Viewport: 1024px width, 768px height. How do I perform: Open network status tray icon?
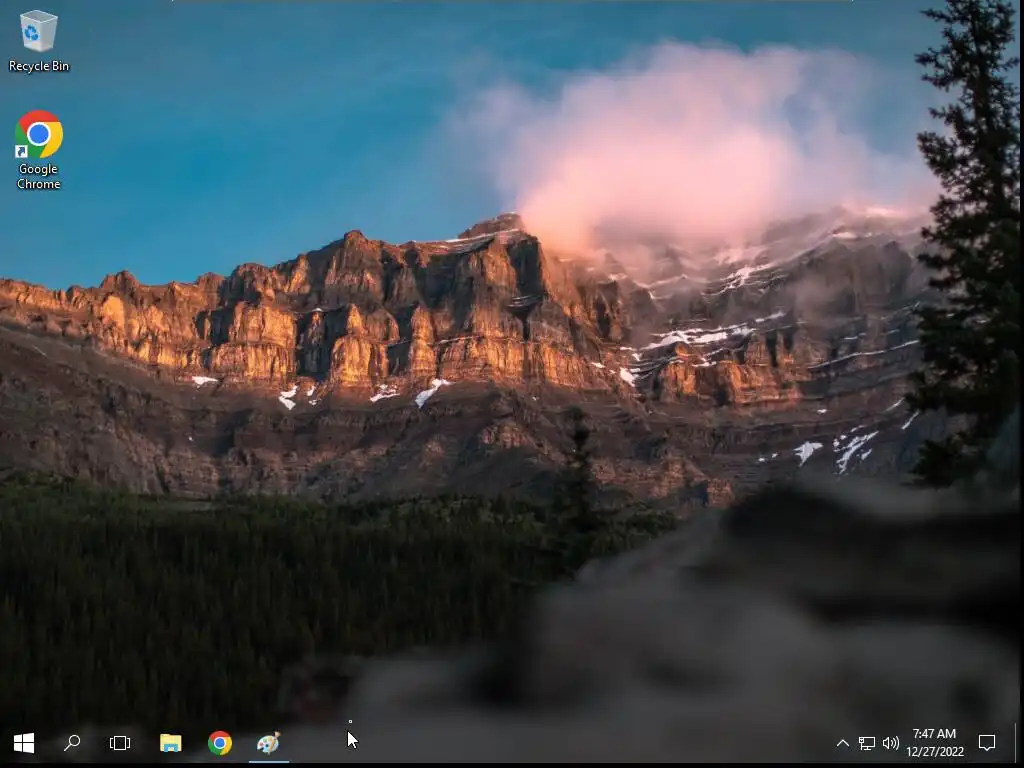[867, 743]
